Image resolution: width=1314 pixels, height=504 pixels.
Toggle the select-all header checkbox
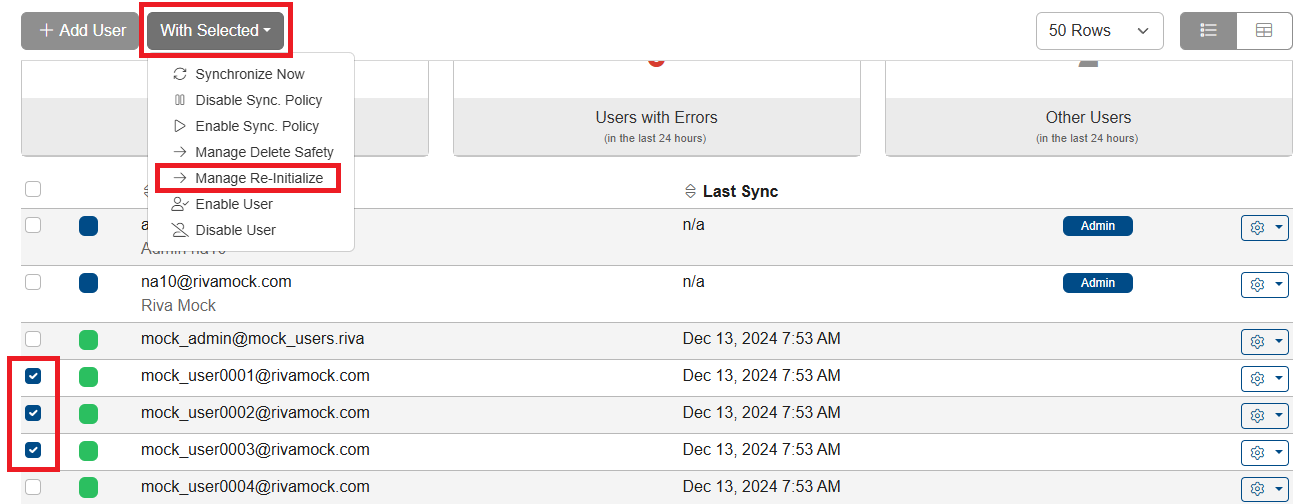tap(33, 189)
